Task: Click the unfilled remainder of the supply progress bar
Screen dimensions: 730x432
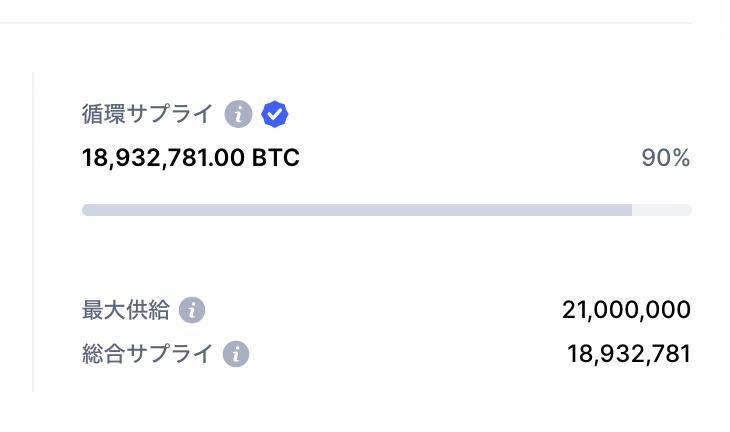Action: pyautogui.click(x=662, y=210)
